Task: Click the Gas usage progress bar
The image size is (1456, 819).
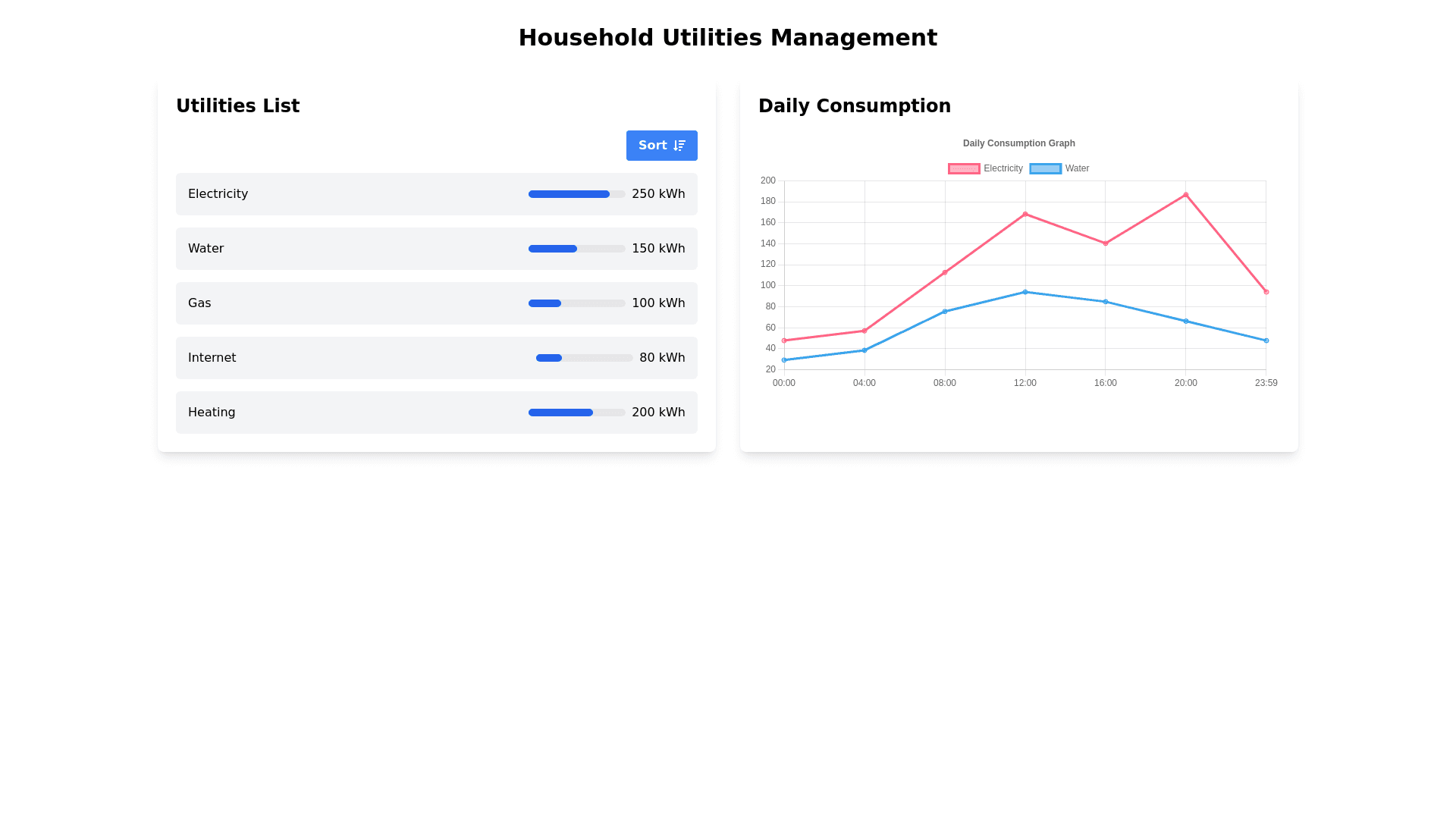Action: (x=576, y=303)
